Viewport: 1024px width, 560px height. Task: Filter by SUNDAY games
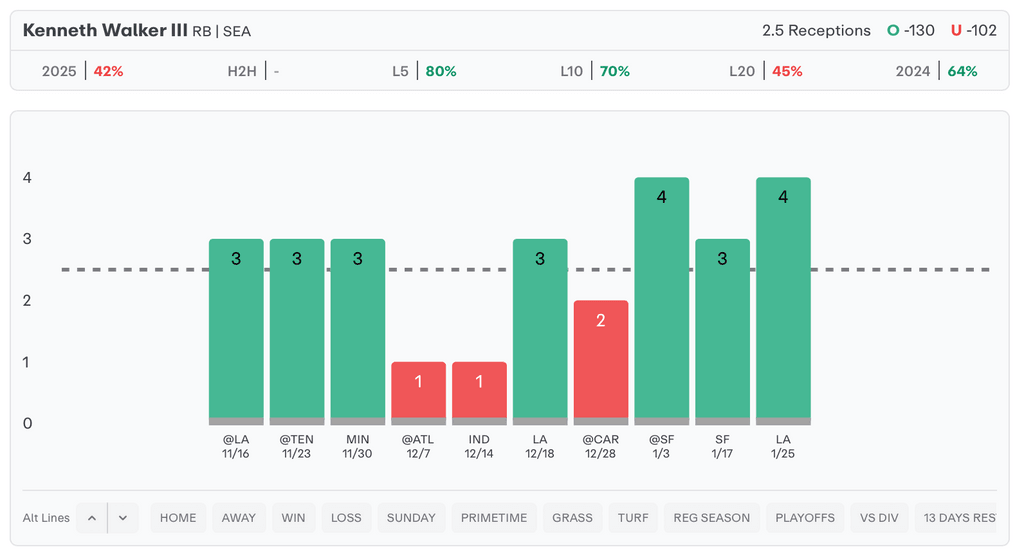[411, 518]
